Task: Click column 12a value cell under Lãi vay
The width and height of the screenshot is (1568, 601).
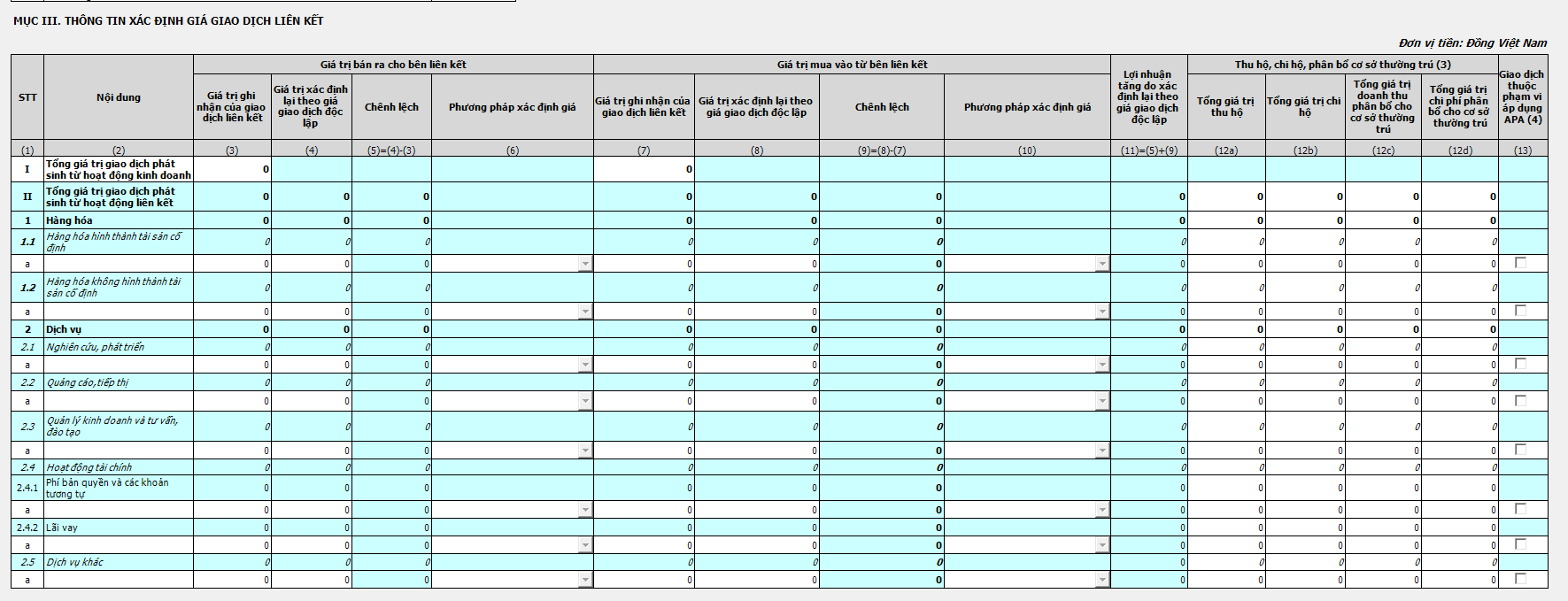Action: point(1226,546)
